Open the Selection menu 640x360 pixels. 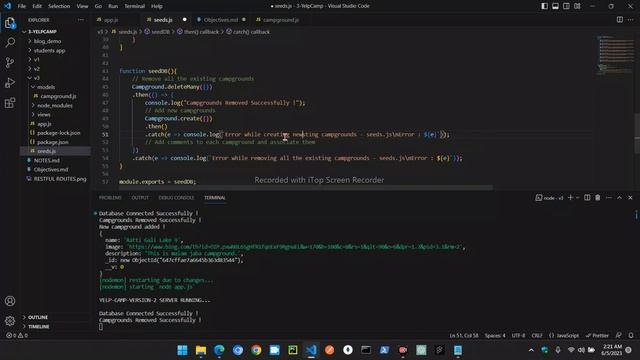coord(59,6)
